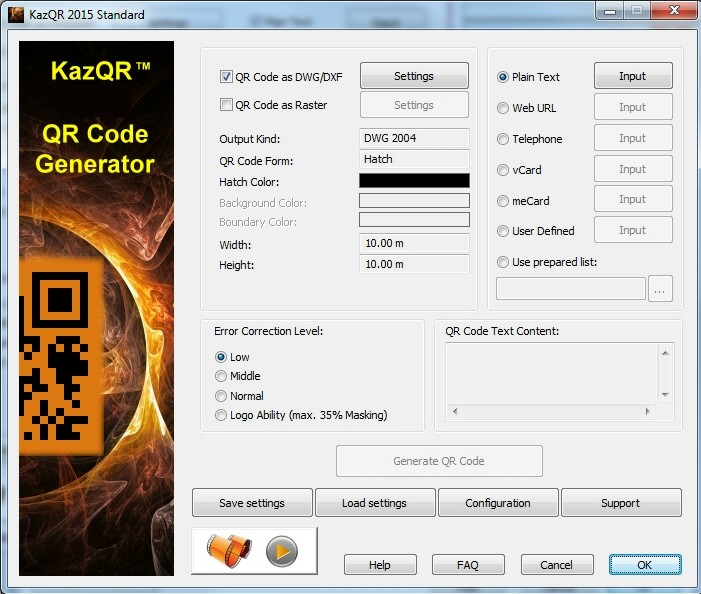Image resolution: width=701 pixels, height=594 pixels.
Task: Click the orange play button icon
Action: pos(282,552)
